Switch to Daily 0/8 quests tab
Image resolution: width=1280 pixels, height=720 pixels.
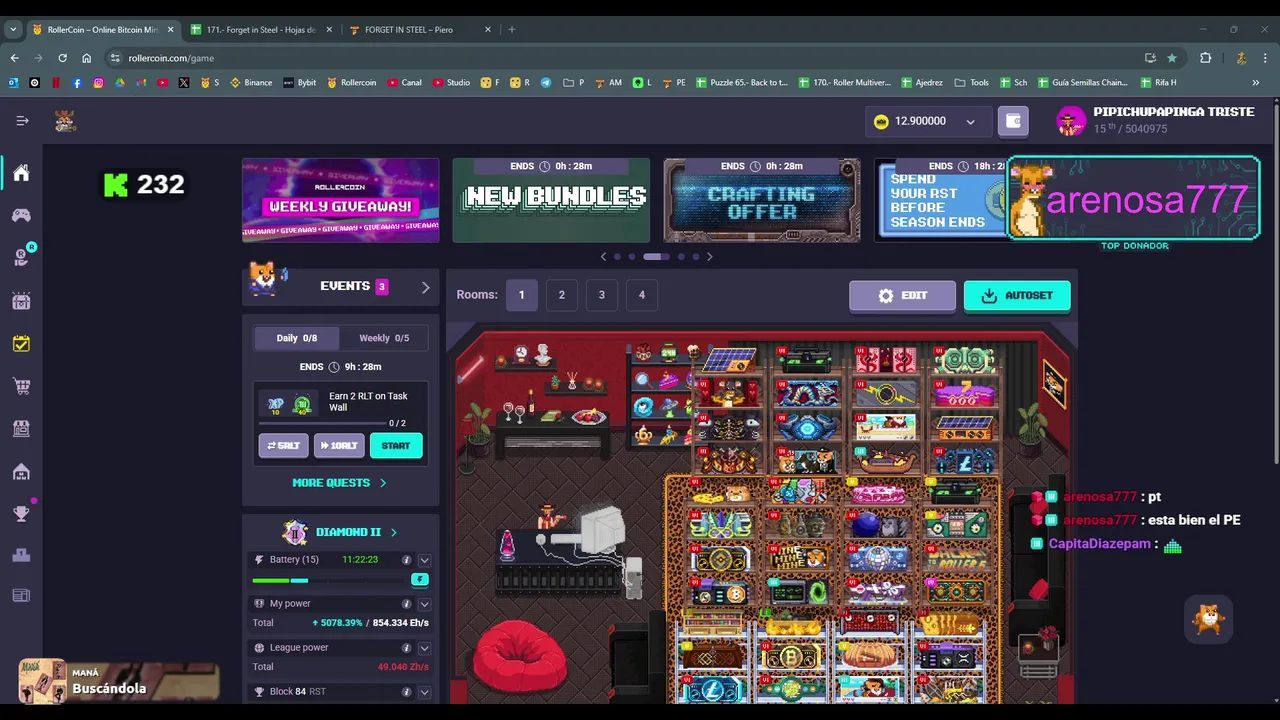point(296,338)
